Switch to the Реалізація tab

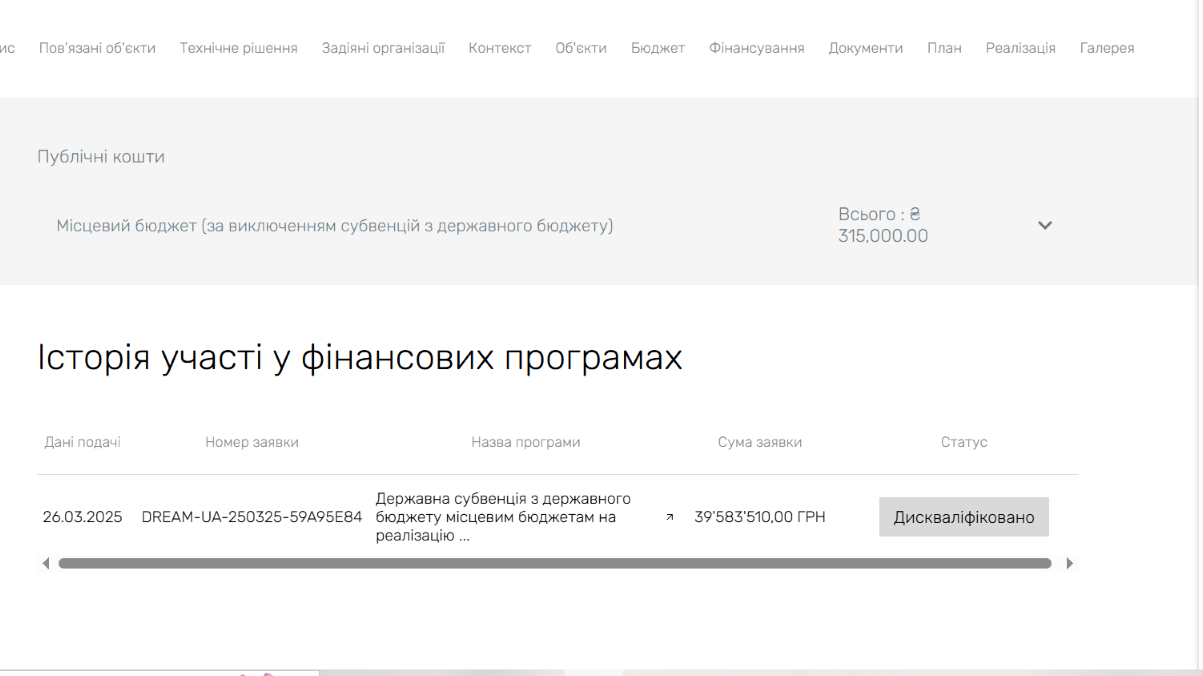coord(1020,48)
